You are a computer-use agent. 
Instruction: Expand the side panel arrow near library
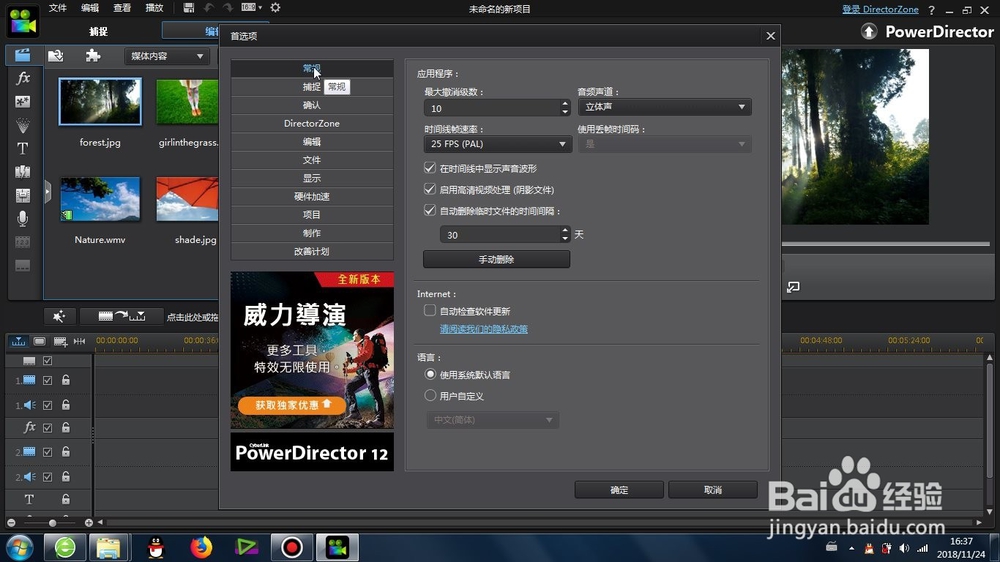[x=47, y=191]
